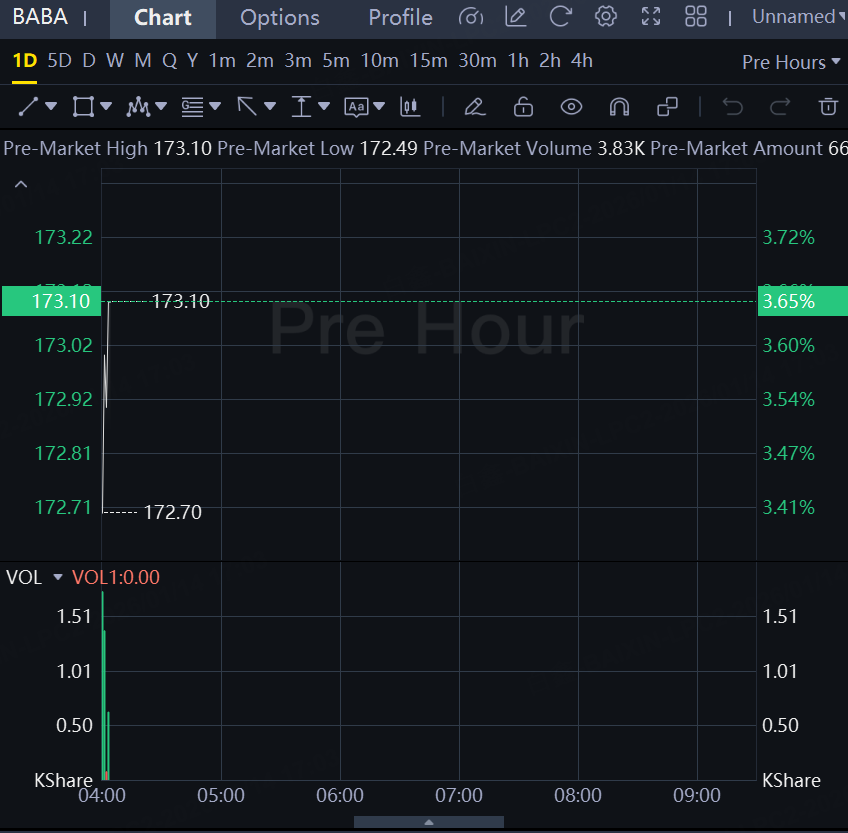Enable the magnet snap tool
Screen dimensions: 848x833
pyautogui.click(x=619, y=107)
